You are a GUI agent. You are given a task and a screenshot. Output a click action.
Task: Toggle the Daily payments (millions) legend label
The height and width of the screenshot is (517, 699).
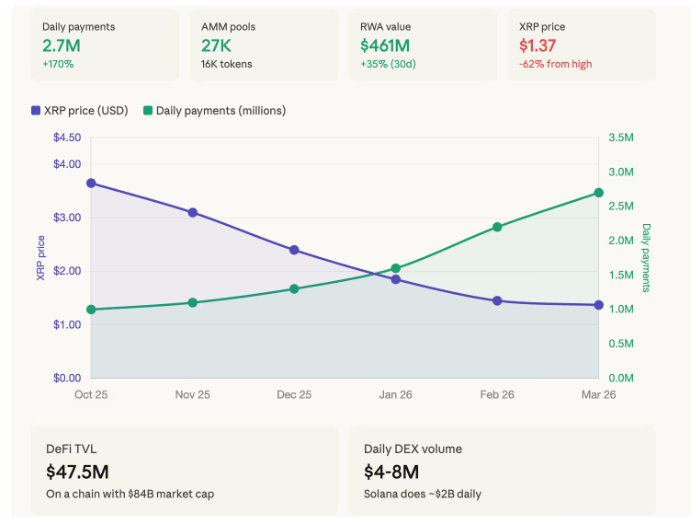pos(220,110)
